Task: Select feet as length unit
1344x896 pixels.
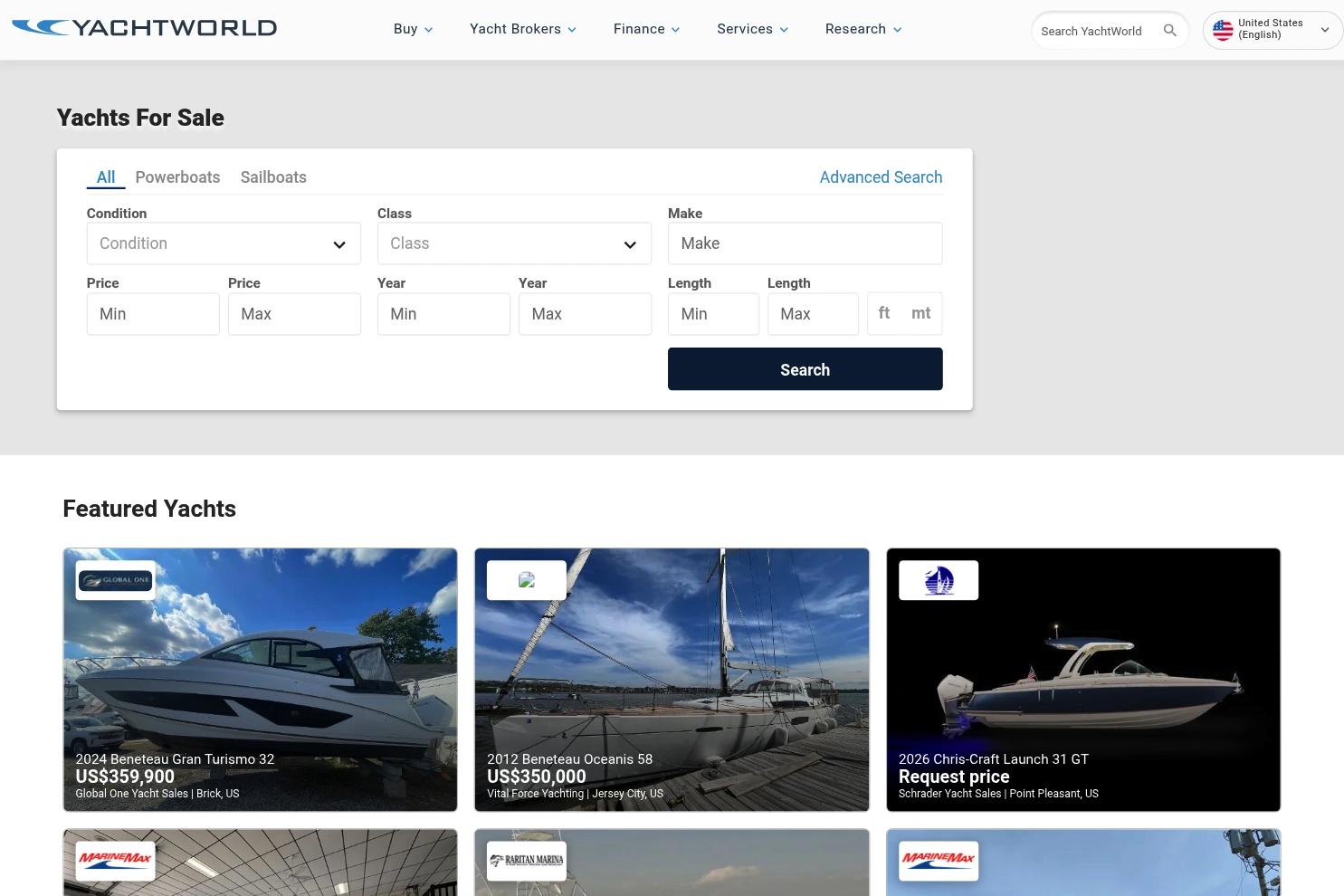Action: pos(884,313)
